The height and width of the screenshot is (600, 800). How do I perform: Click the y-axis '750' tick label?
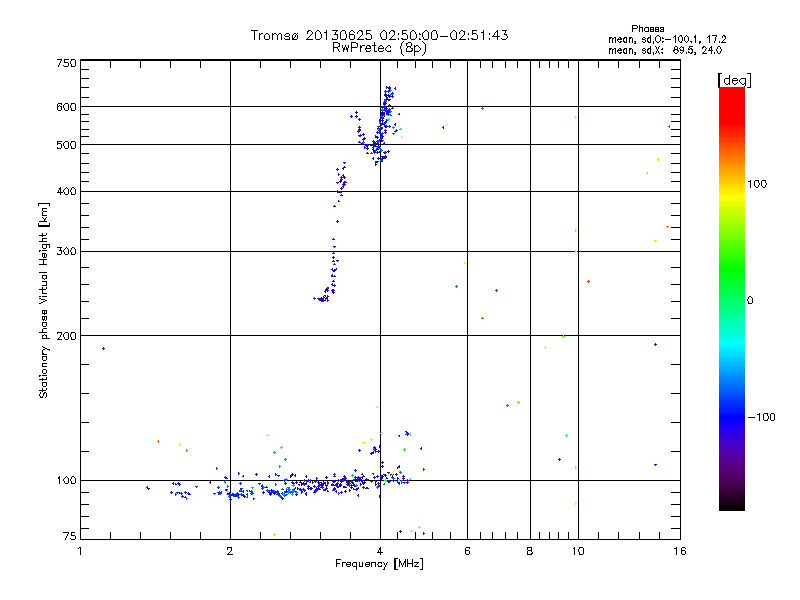[66, 63]
